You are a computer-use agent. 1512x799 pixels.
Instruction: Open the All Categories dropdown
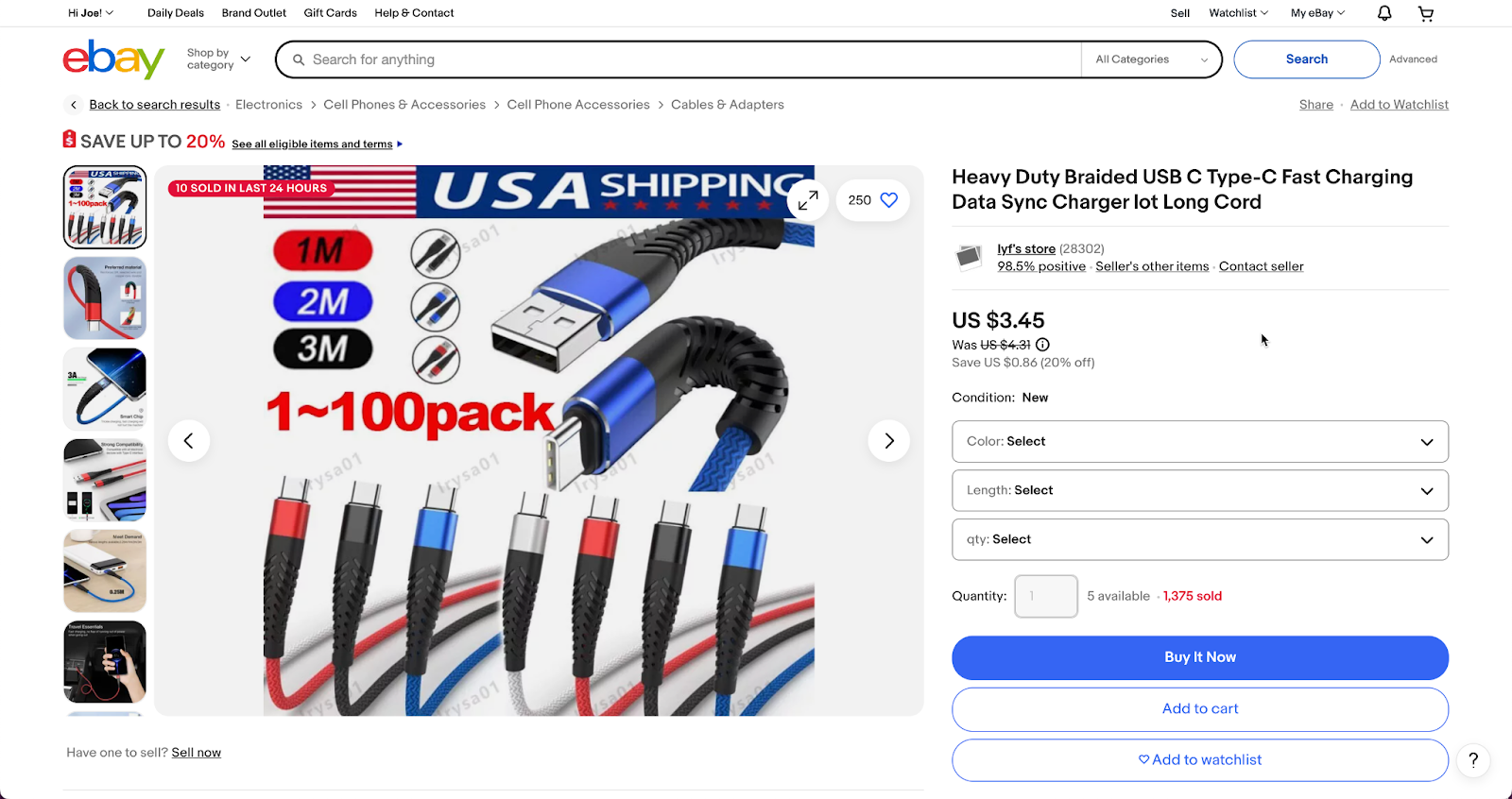1151,59
